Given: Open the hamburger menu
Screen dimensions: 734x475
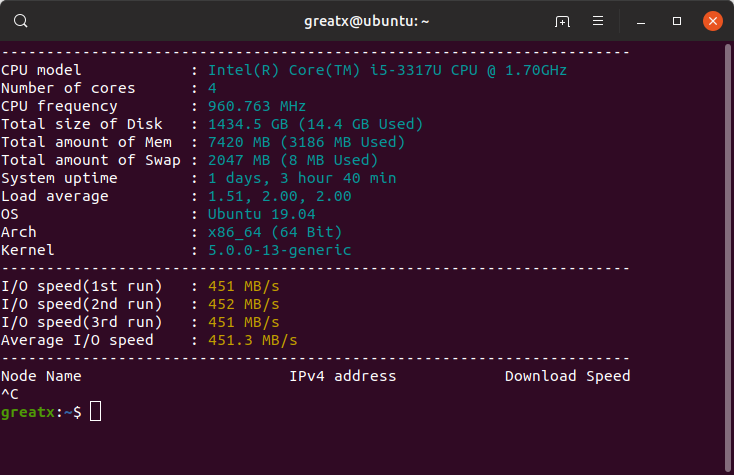Looking at the screenshot, I should coord(598,20).
